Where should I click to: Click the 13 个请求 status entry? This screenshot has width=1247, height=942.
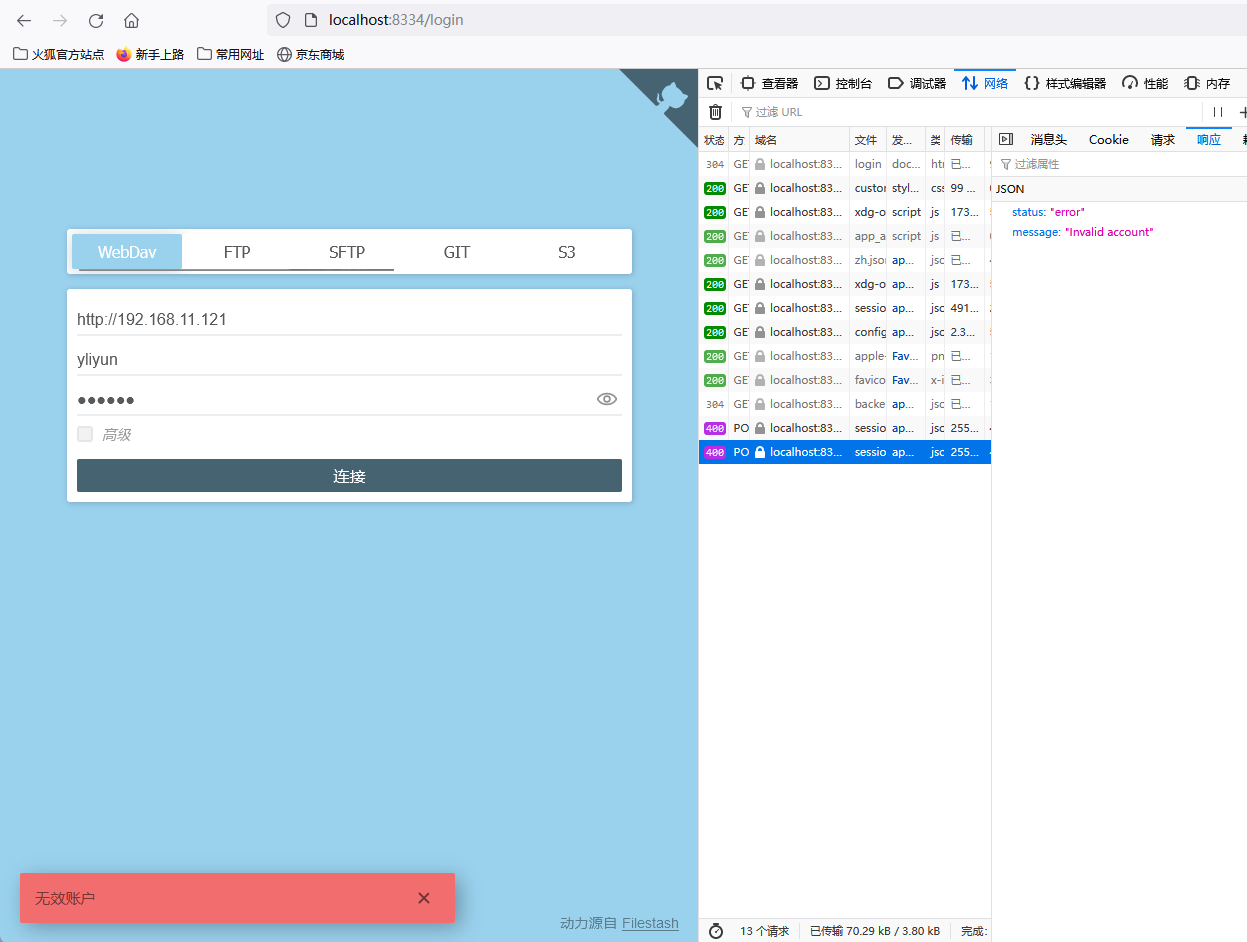[764, 931]
